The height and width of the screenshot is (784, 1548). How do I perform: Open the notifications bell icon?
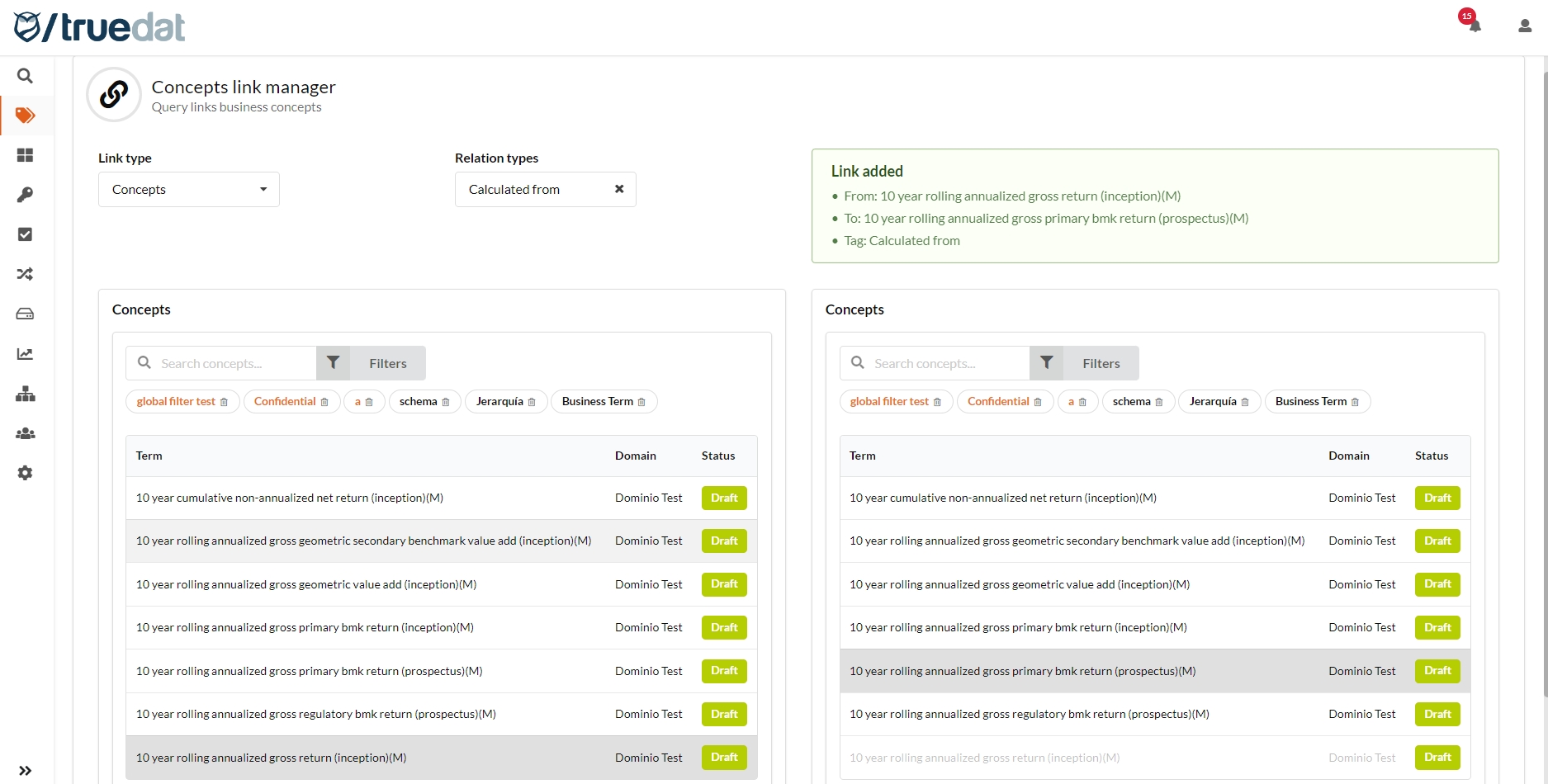[x=1475, y=26]
